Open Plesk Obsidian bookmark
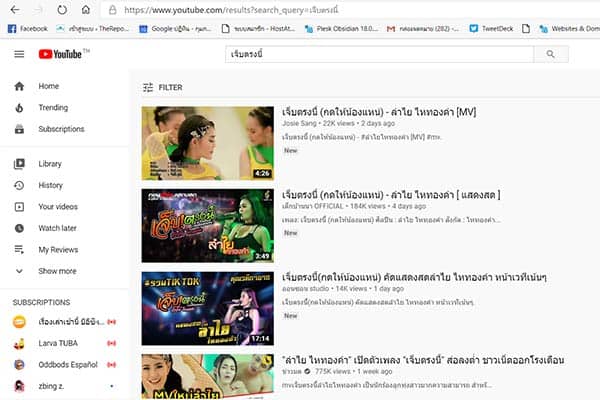600x400 pixels. pos(341,29)
